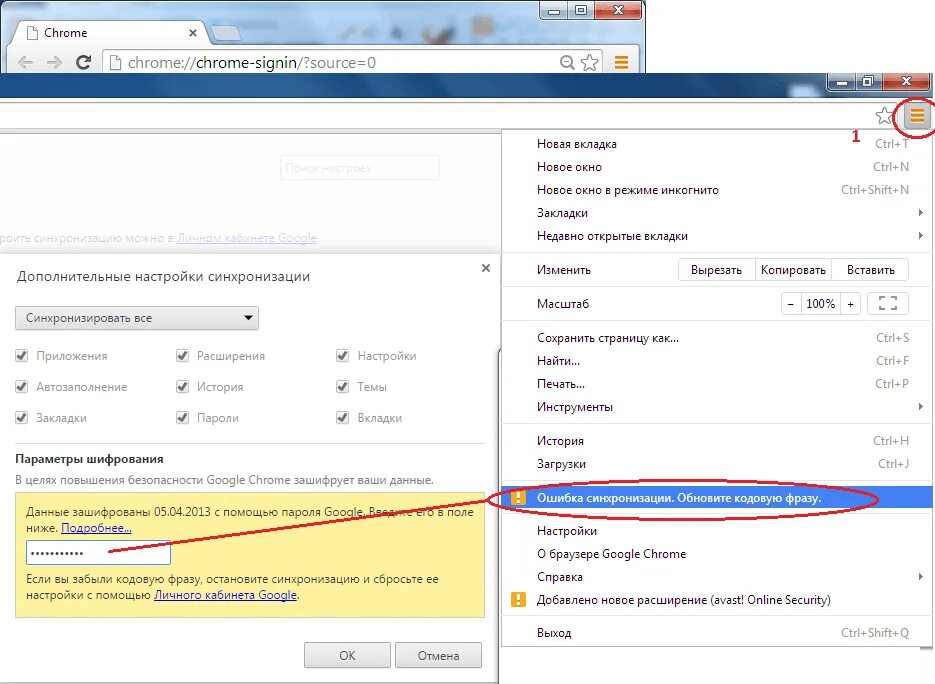Click the orange hamburger menu icon in main window
This screenshot has width=935, height=684.
pyautogui.click(x=917, y=115)
